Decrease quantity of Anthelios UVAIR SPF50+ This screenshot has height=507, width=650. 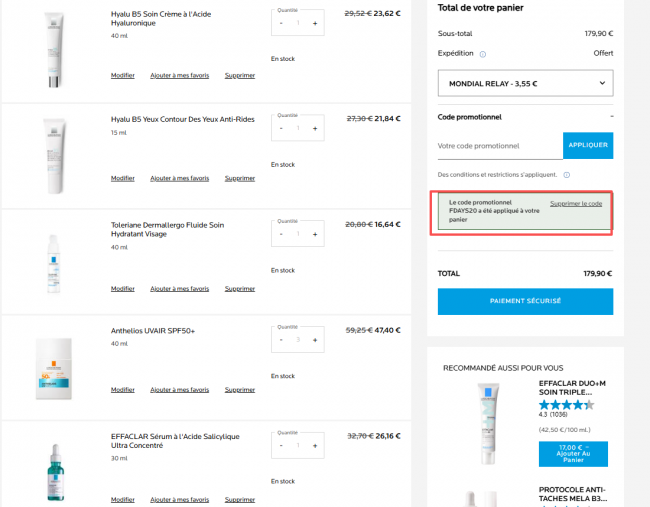coord(281,340)
